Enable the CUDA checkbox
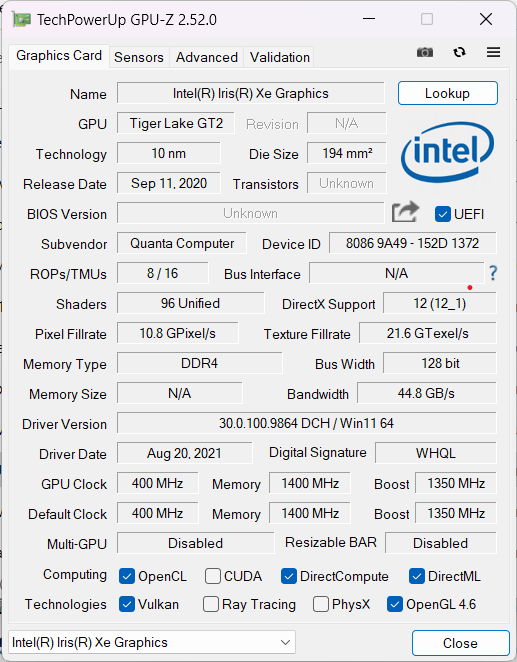The image size is (517, 662). [x=213, y=576]
